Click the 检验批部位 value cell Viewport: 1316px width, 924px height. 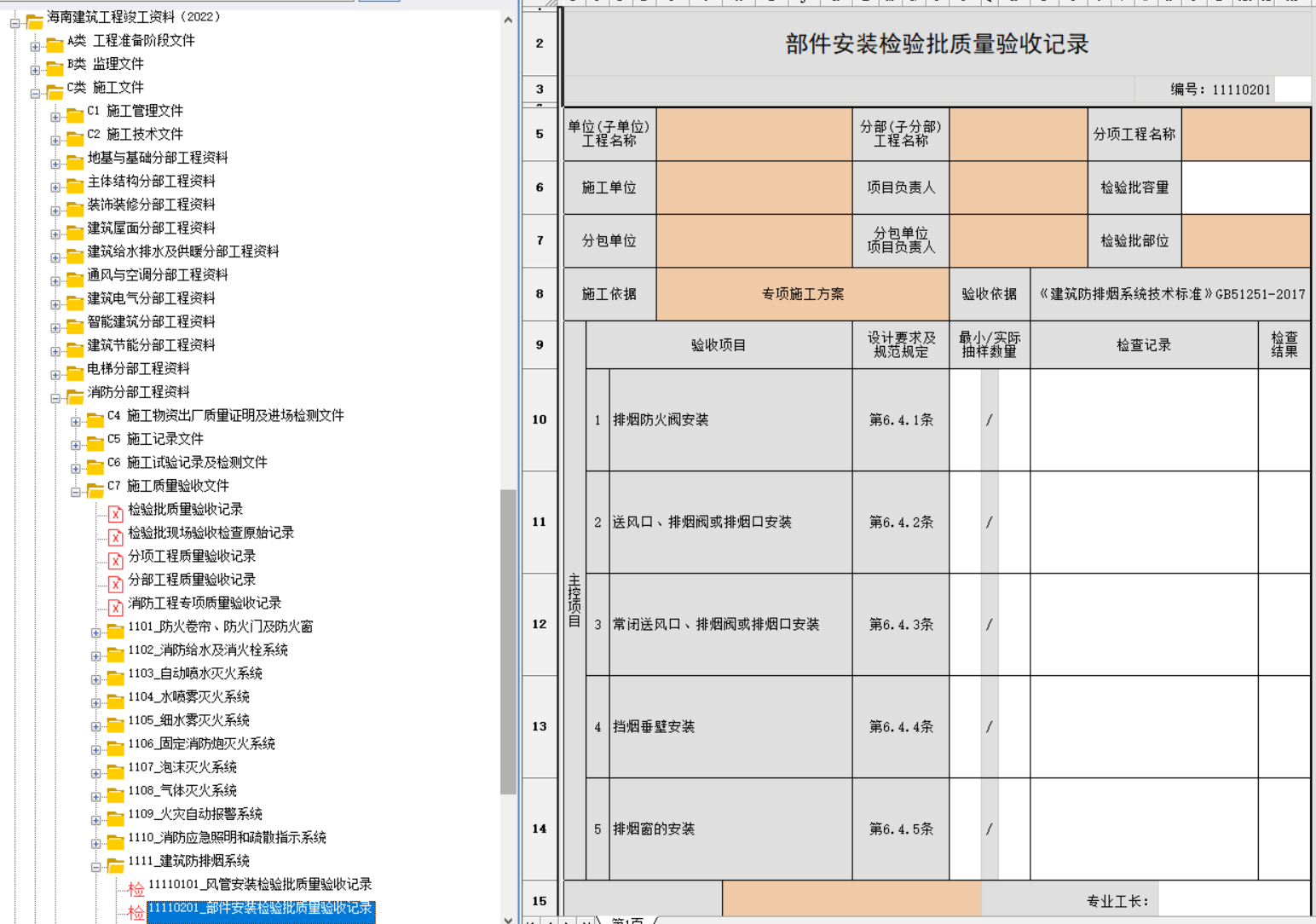[x=1246, y=240]
